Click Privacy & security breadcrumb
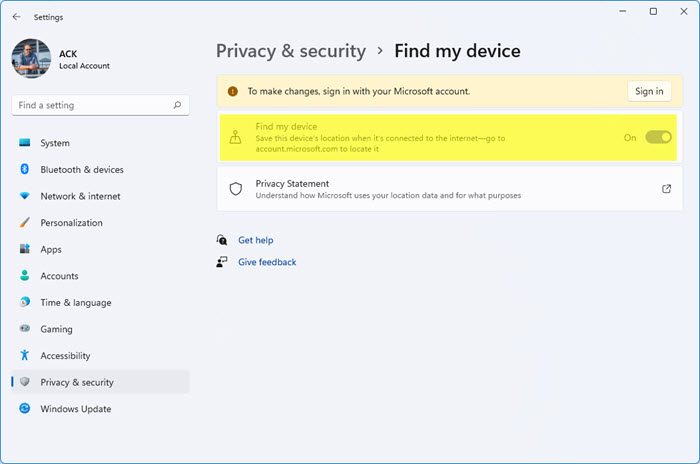The image size is (700, 464). pos(291,51)
